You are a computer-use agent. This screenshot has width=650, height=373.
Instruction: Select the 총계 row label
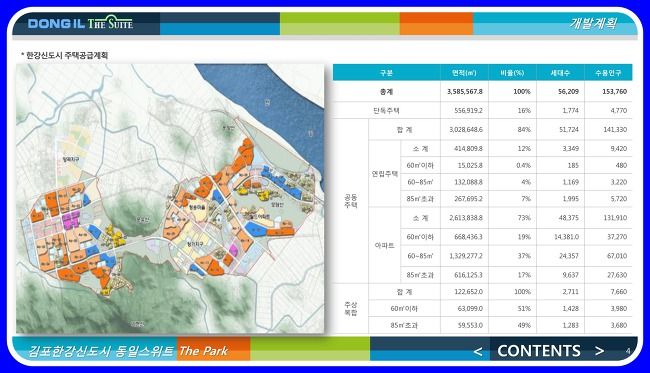click(x=386, y=92)
